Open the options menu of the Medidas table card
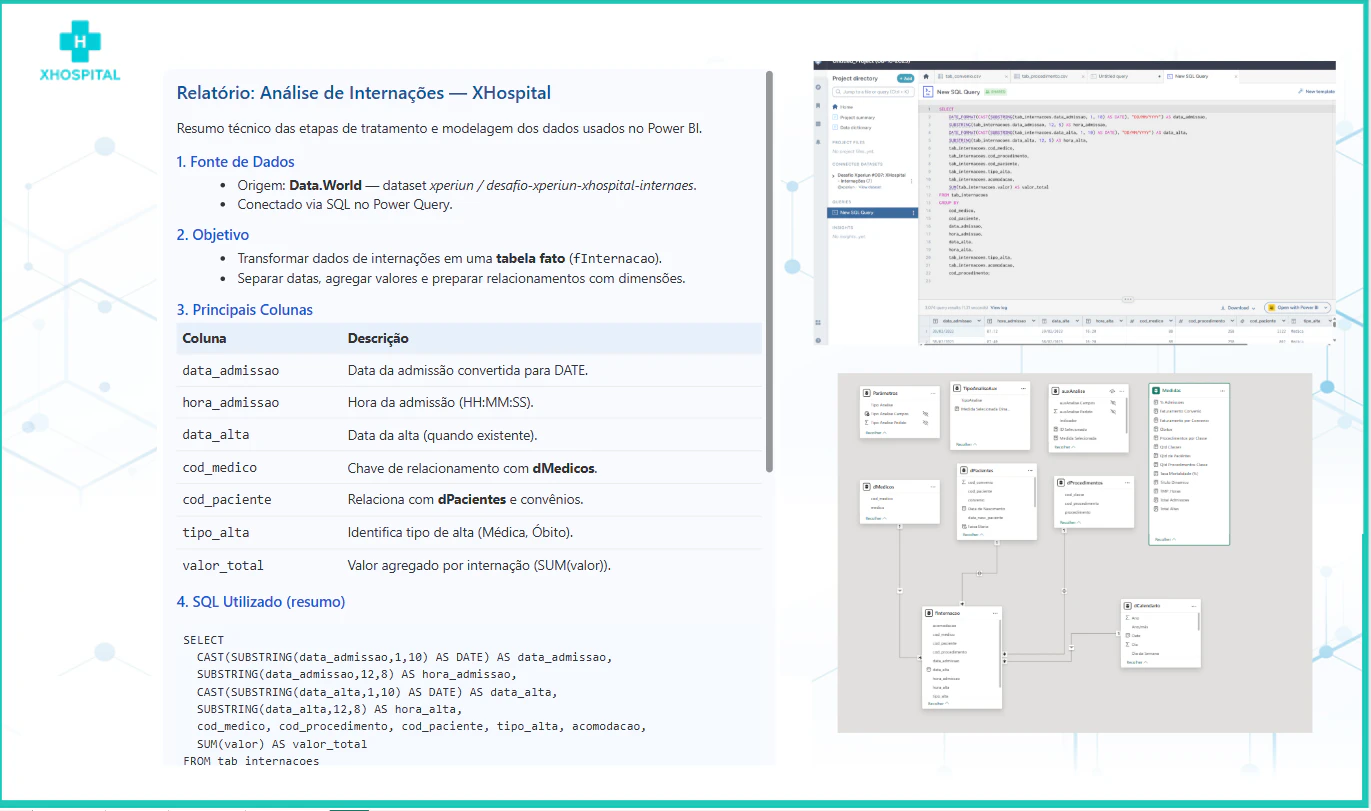The image size is (1371, 811). pos(1221,391)
